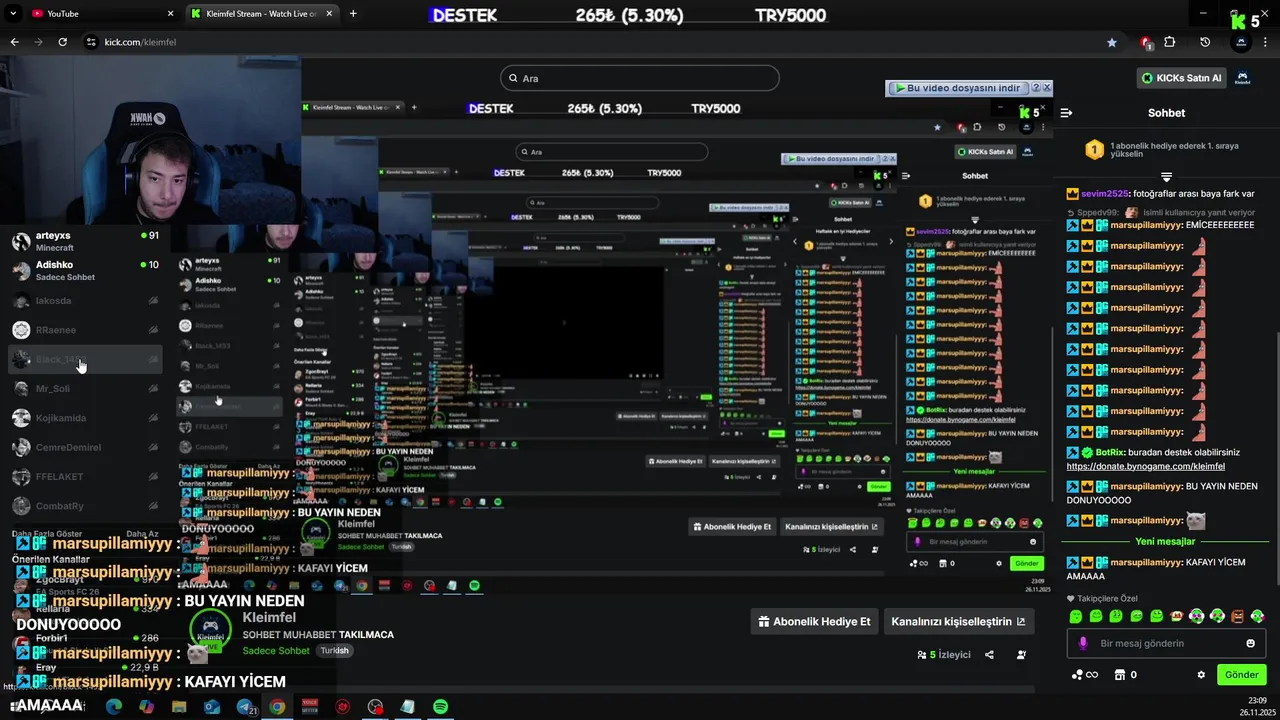Select the Kleimfel Stream browser tab
The height and width of the screenshot is (720, 1280).
260,13
